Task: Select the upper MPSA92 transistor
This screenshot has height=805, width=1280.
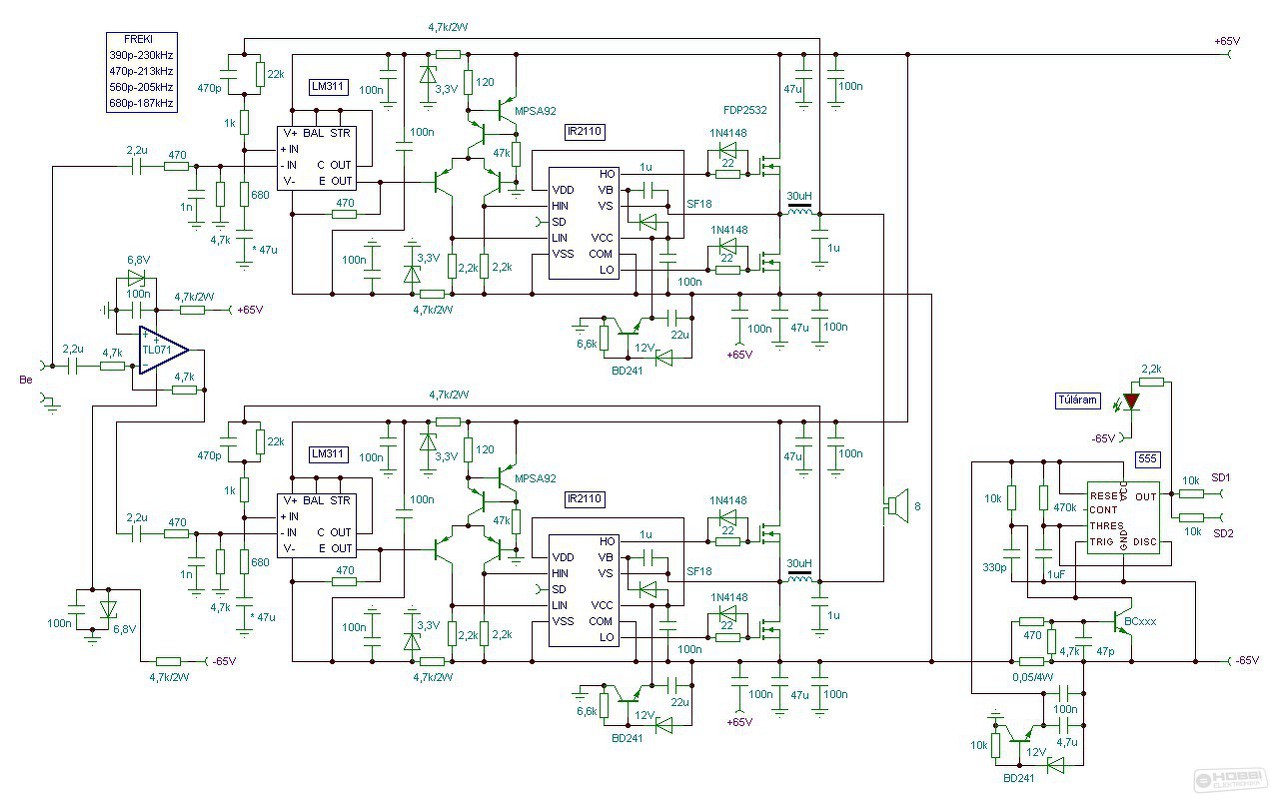Action: pyautogui.click(x=507, y=104)
